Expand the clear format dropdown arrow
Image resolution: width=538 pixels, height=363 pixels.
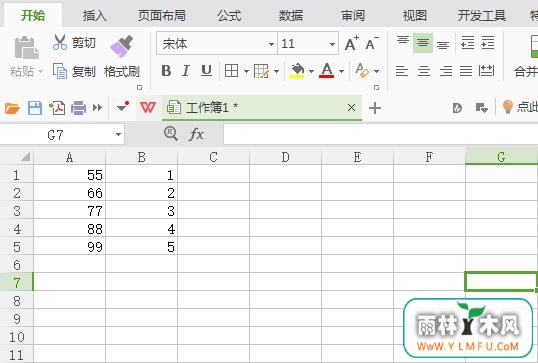(376, 71)
